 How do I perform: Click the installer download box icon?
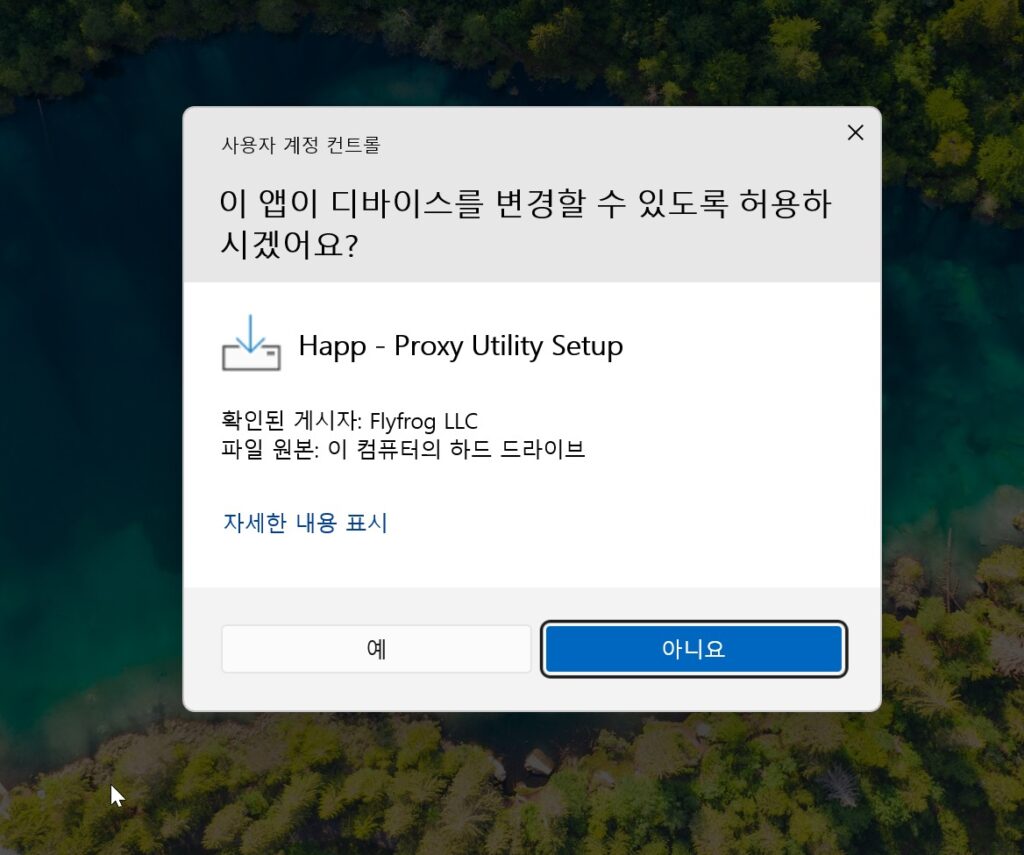[251, 344]
